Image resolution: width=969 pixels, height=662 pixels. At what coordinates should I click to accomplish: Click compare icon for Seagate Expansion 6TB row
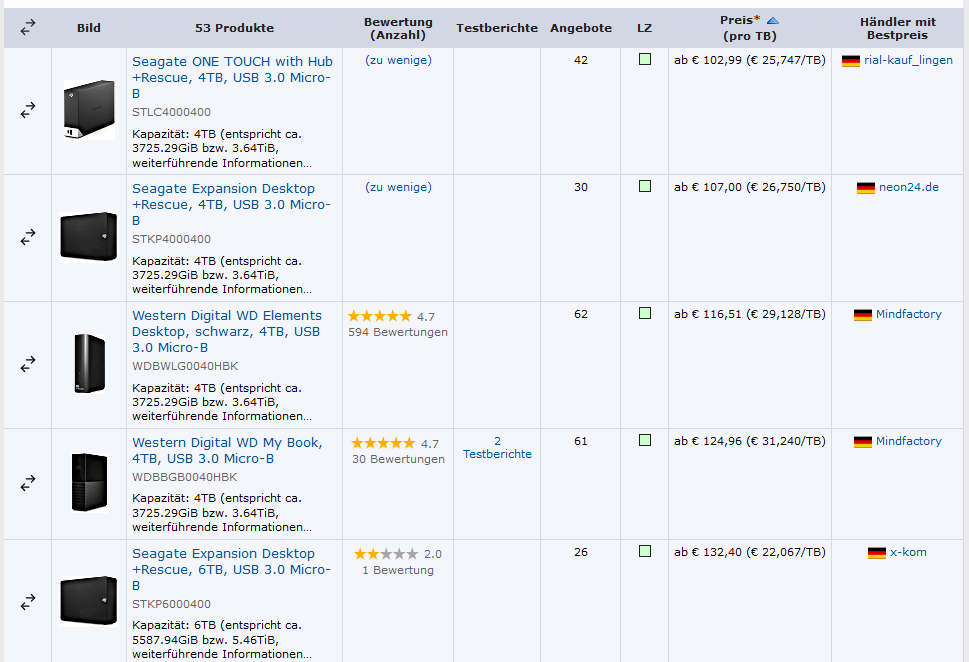[28, 602]
